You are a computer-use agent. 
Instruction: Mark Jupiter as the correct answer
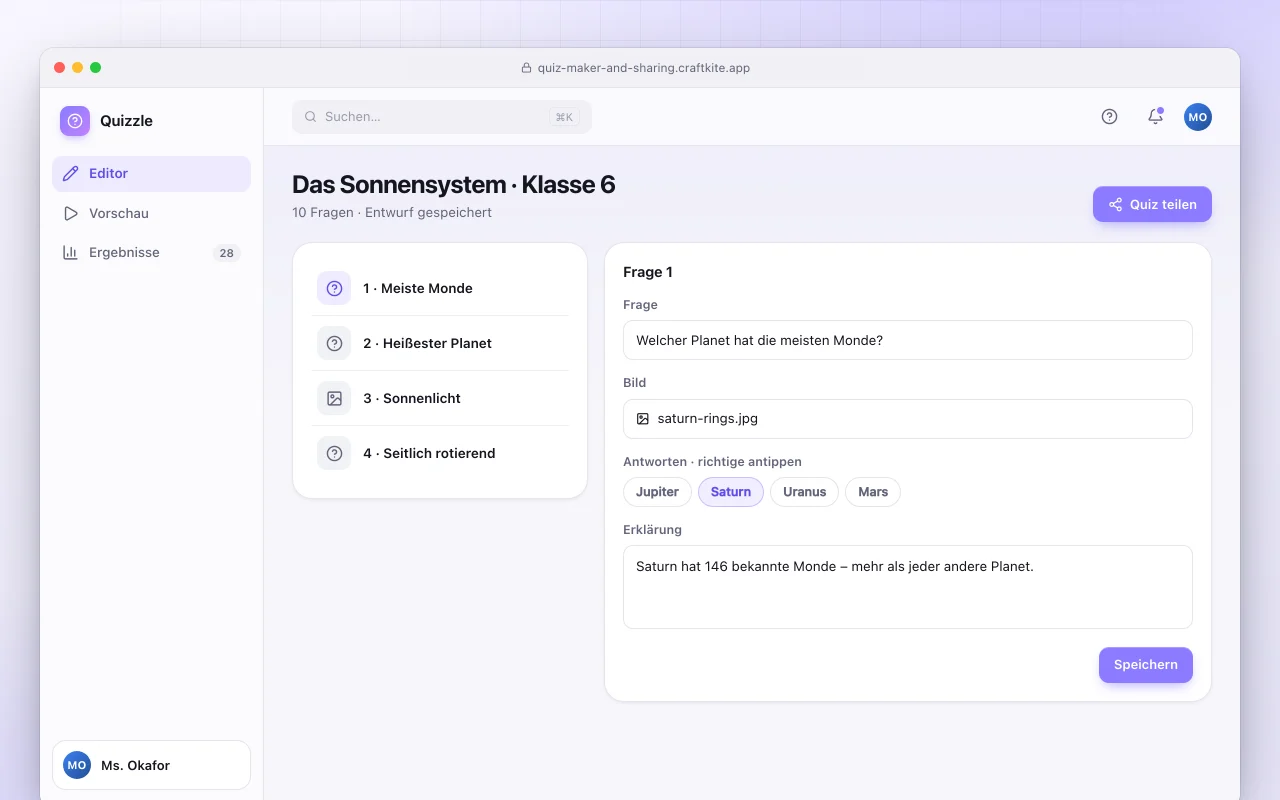657,492
